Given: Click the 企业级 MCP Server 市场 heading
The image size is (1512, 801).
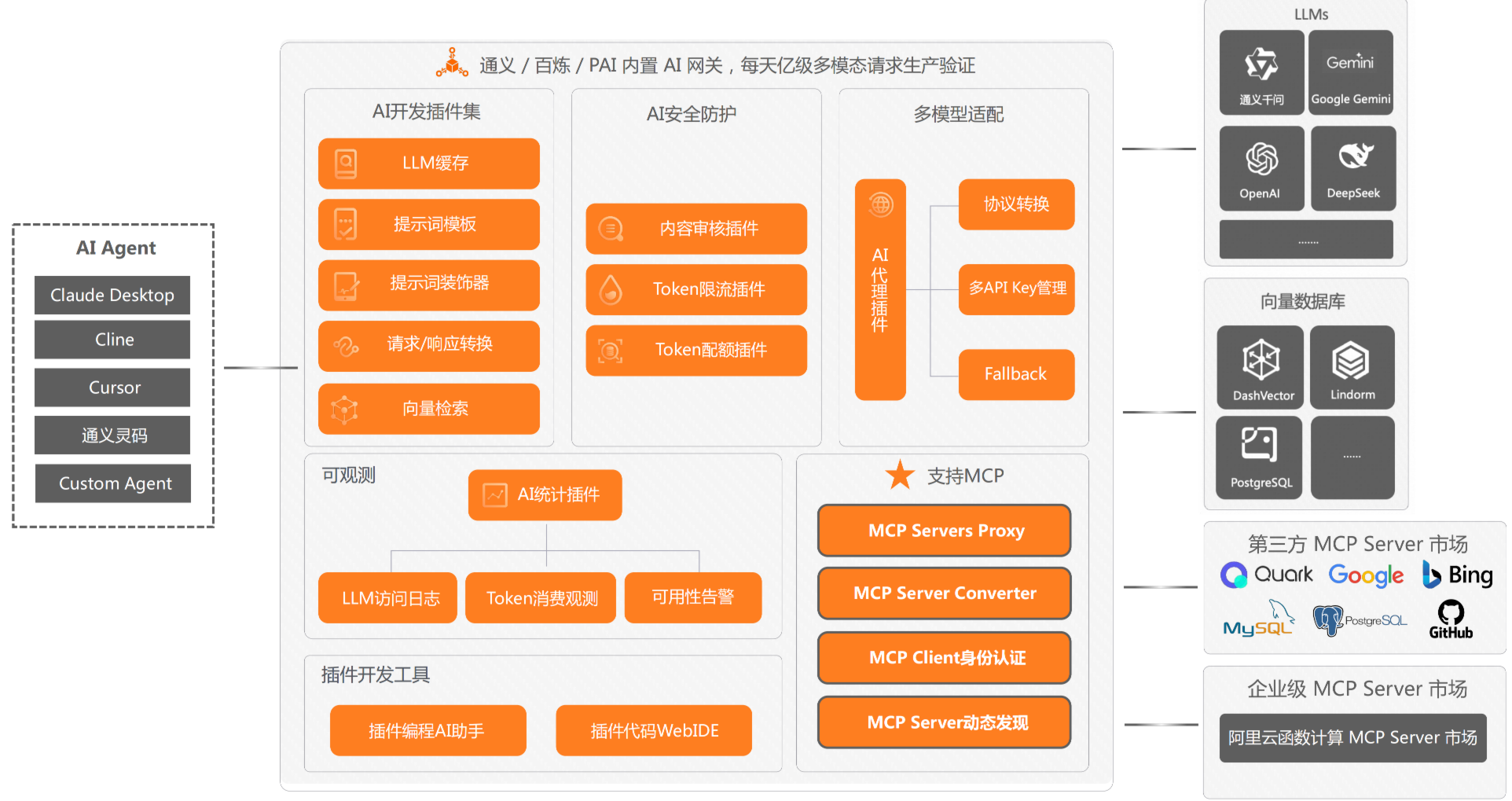Looking at the screenshot, I should click(x=1357, y=689).
